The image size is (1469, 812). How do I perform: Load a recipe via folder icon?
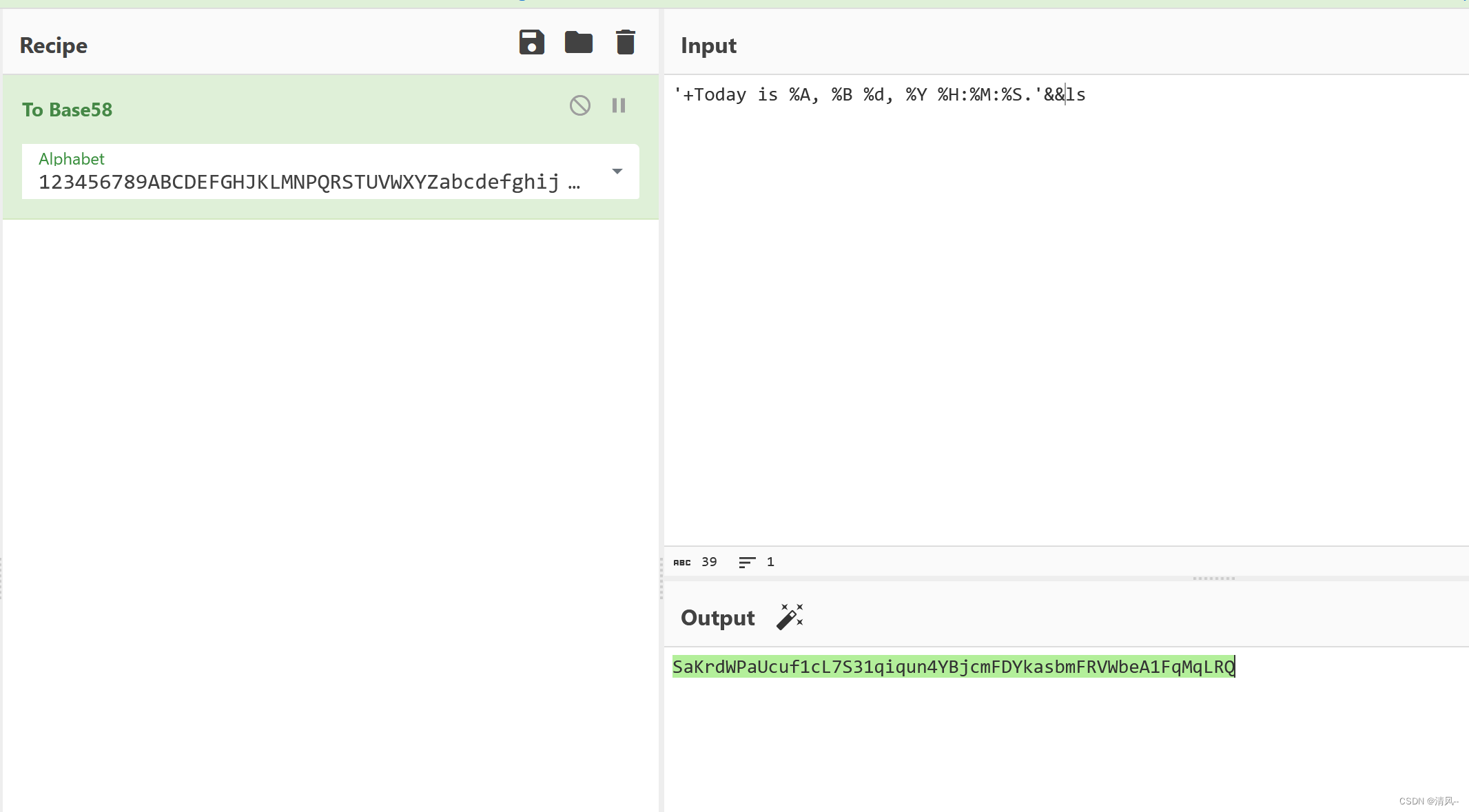click(579, 43)
